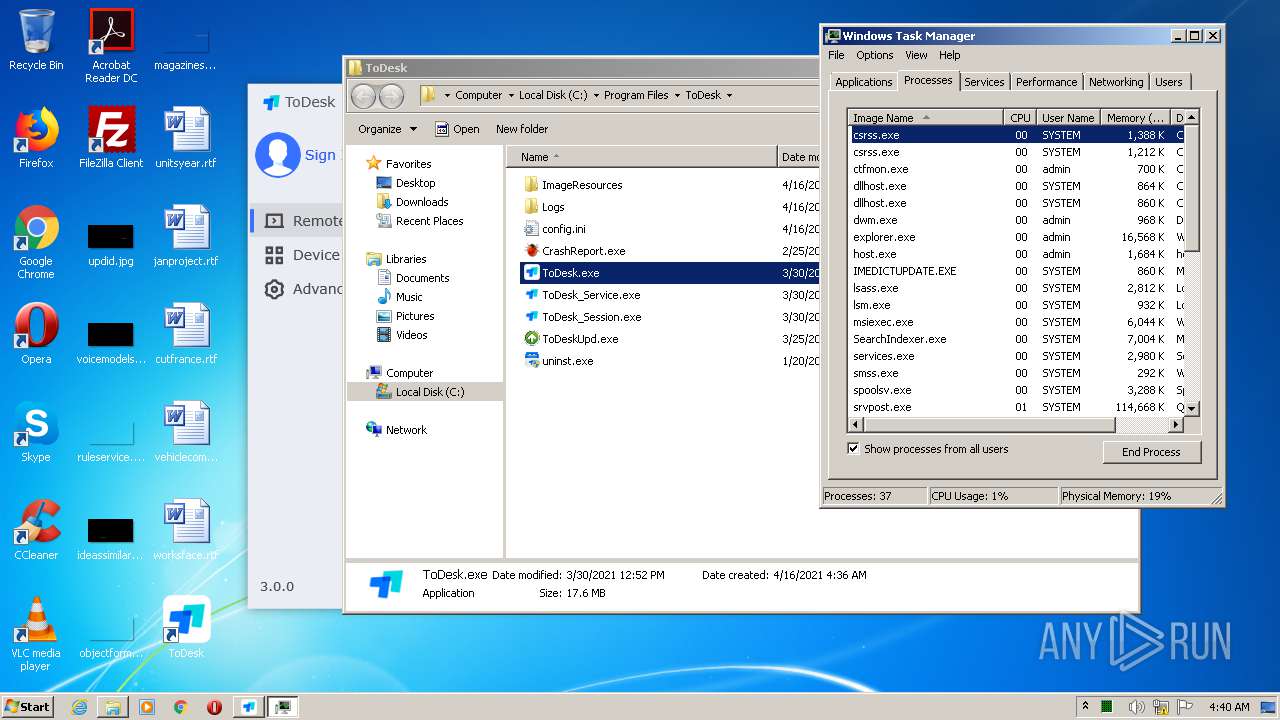The image size is (1280, 720).
Task: Sort processes by CPU column
Action: click(x=1019, y=117)
